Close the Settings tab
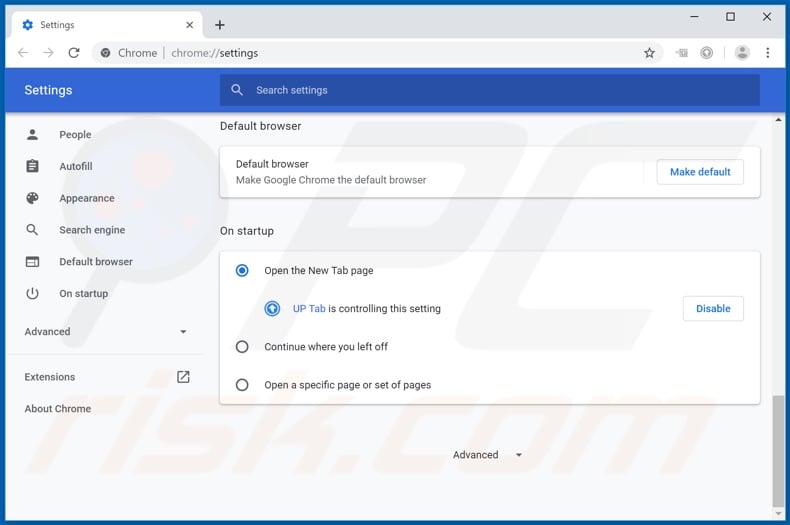Image resolution: width=790 pixels, height=525 pixels. coord(189,25)
